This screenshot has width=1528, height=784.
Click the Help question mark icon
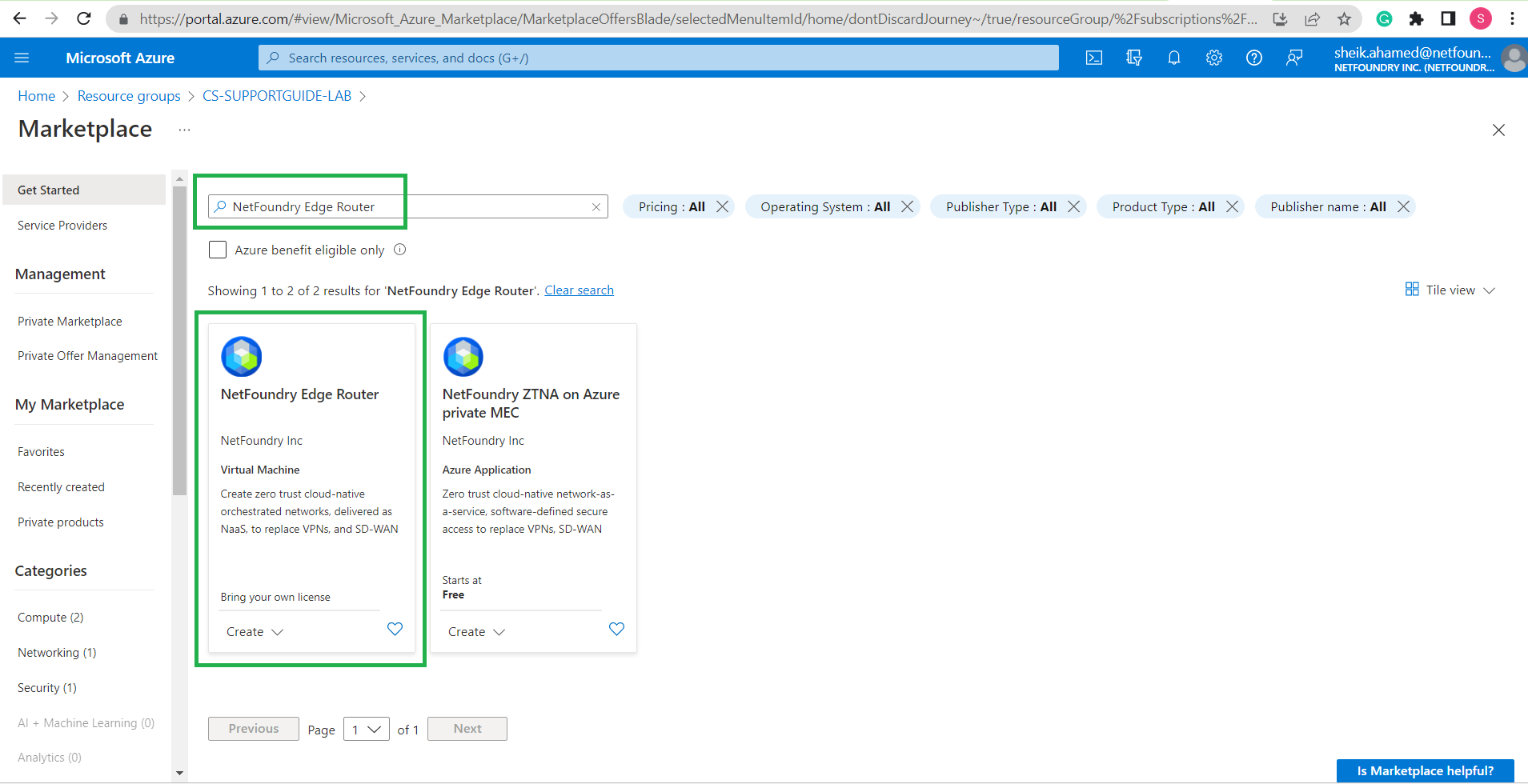pos(1253,58)
